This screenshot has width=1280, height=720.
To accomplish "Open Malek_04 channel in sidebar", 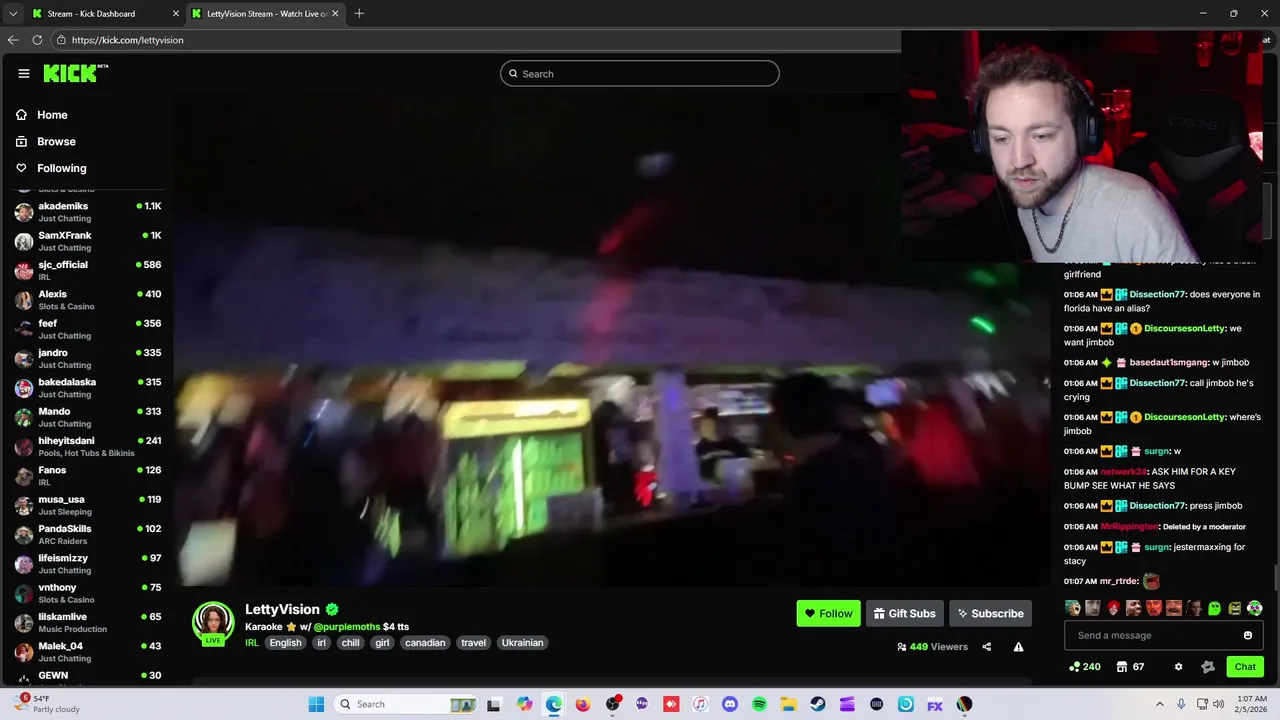I will pyautogui.click(x=88, y=652).
